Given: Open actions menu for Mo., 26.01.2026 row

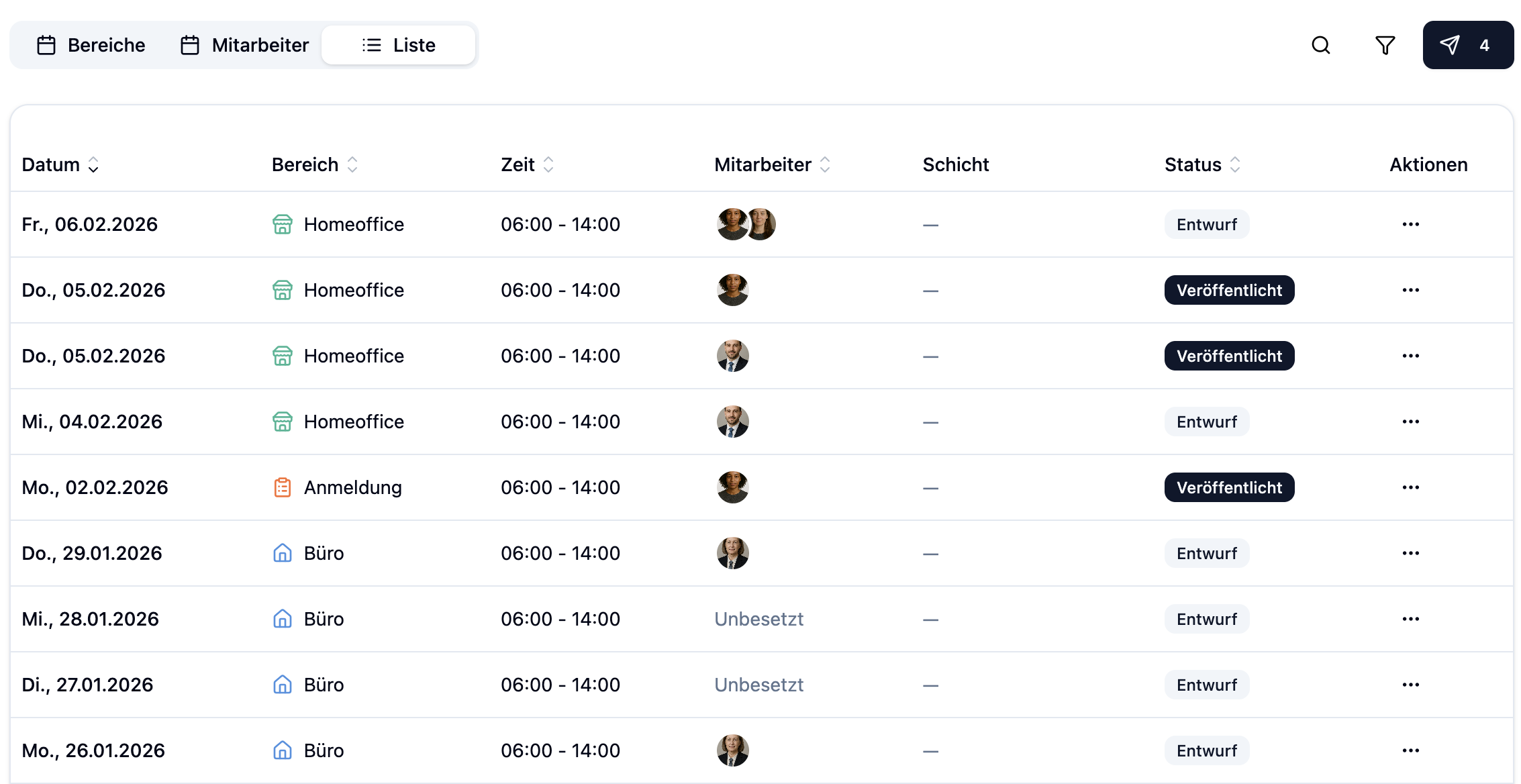Looking at the screenshot, I should pyautogui.click(x=1410, y=750).
